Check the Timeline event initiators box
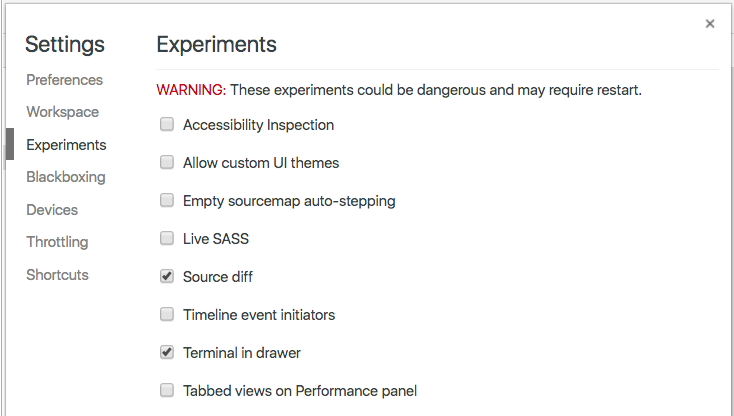 pos(167,315)
